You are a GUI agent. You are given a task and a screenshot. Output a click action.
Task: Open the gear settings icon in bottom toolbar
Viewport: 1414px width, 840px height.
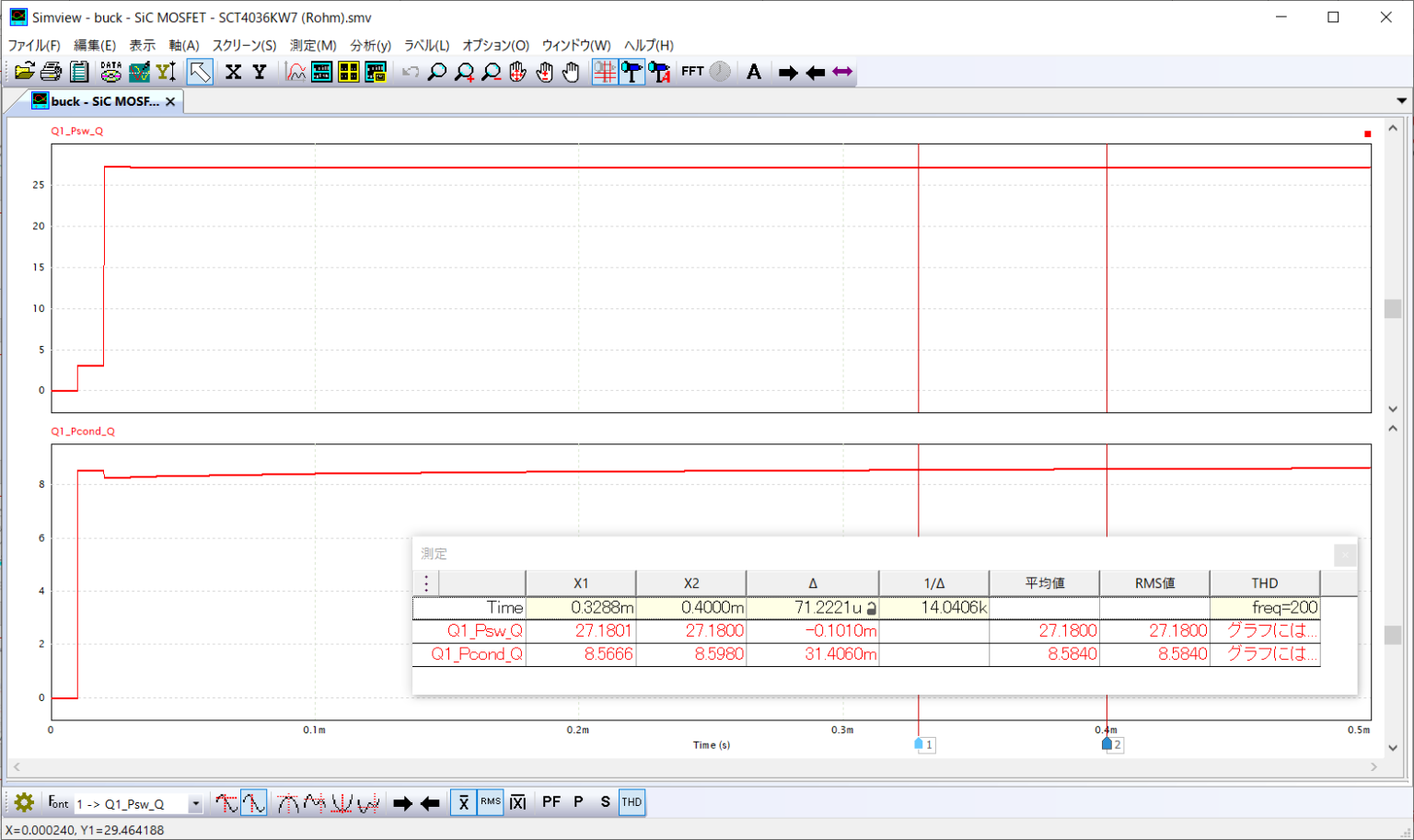24,802
